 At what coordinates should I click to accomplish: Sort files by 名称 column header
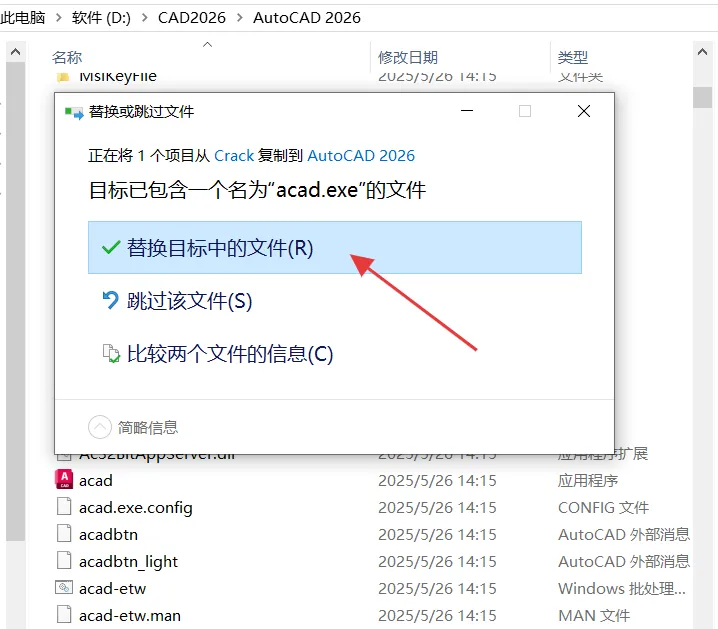pyautogui.click(x=67, y=57)
